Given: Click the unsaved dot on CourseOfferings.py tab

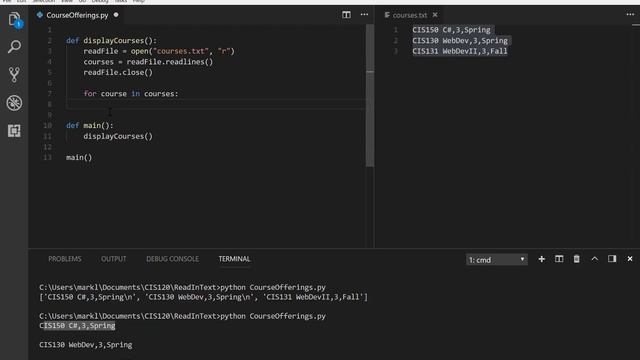Looking at the screenshot, I should pos(116,15).
